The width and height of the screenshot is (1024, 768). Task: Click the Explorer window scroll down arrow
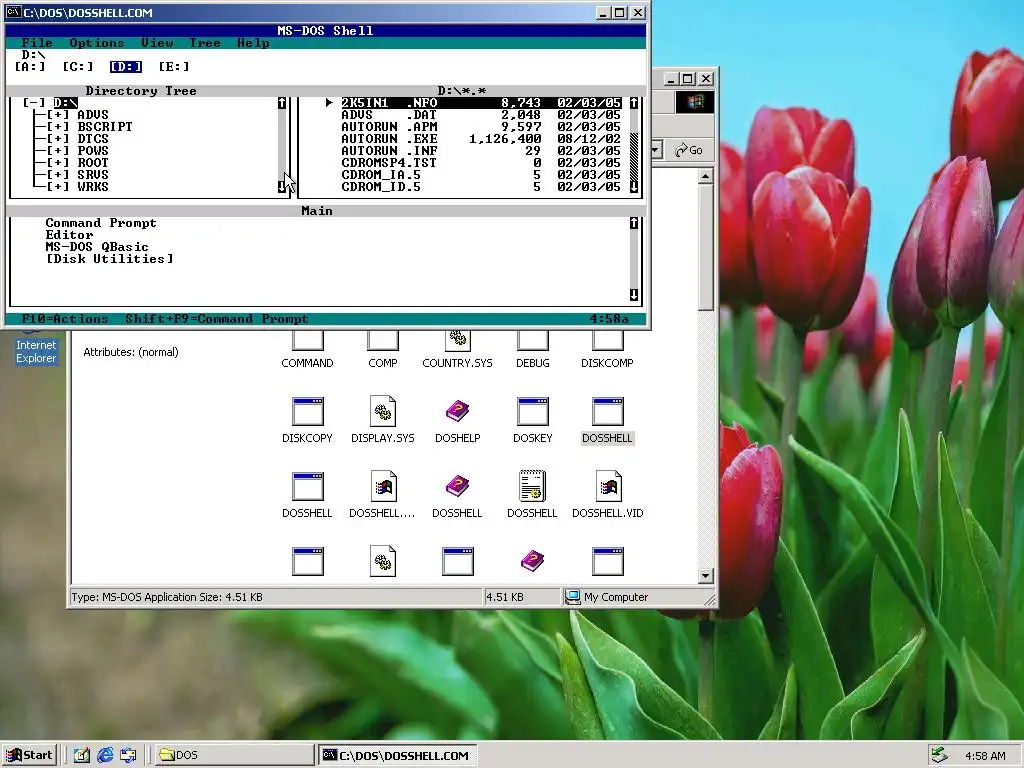[x=705, y=576]
